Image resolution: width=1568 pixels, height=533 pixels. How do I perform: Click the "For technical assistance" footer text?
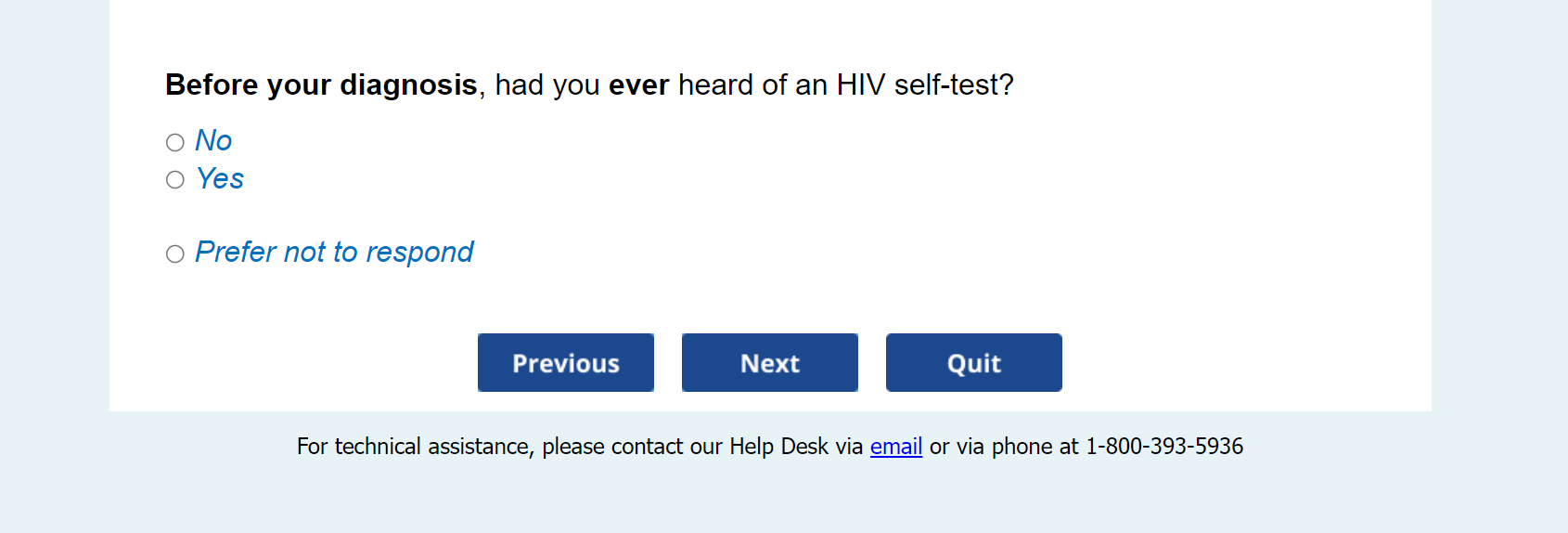(415, 447)
